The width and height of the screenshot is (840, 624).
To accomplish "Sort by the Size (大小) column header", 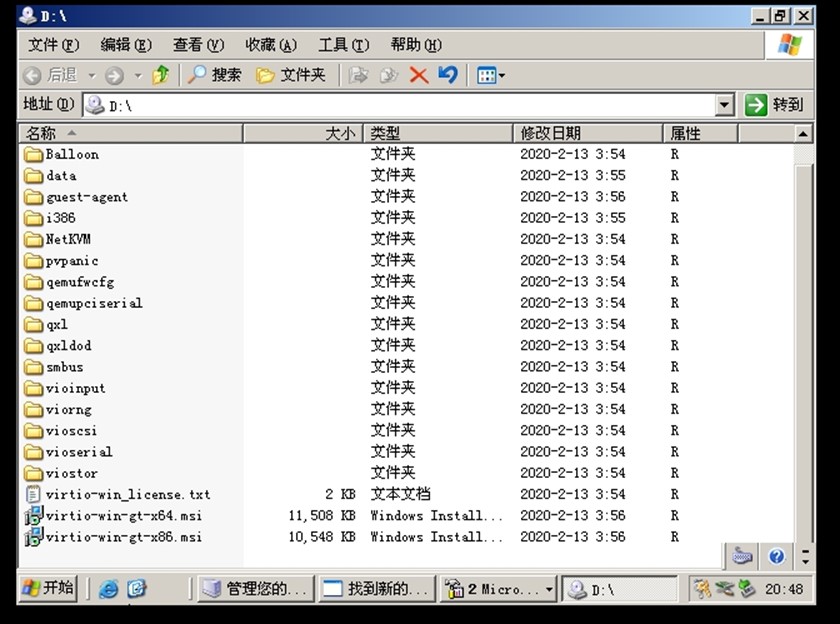I will (303, 133).
